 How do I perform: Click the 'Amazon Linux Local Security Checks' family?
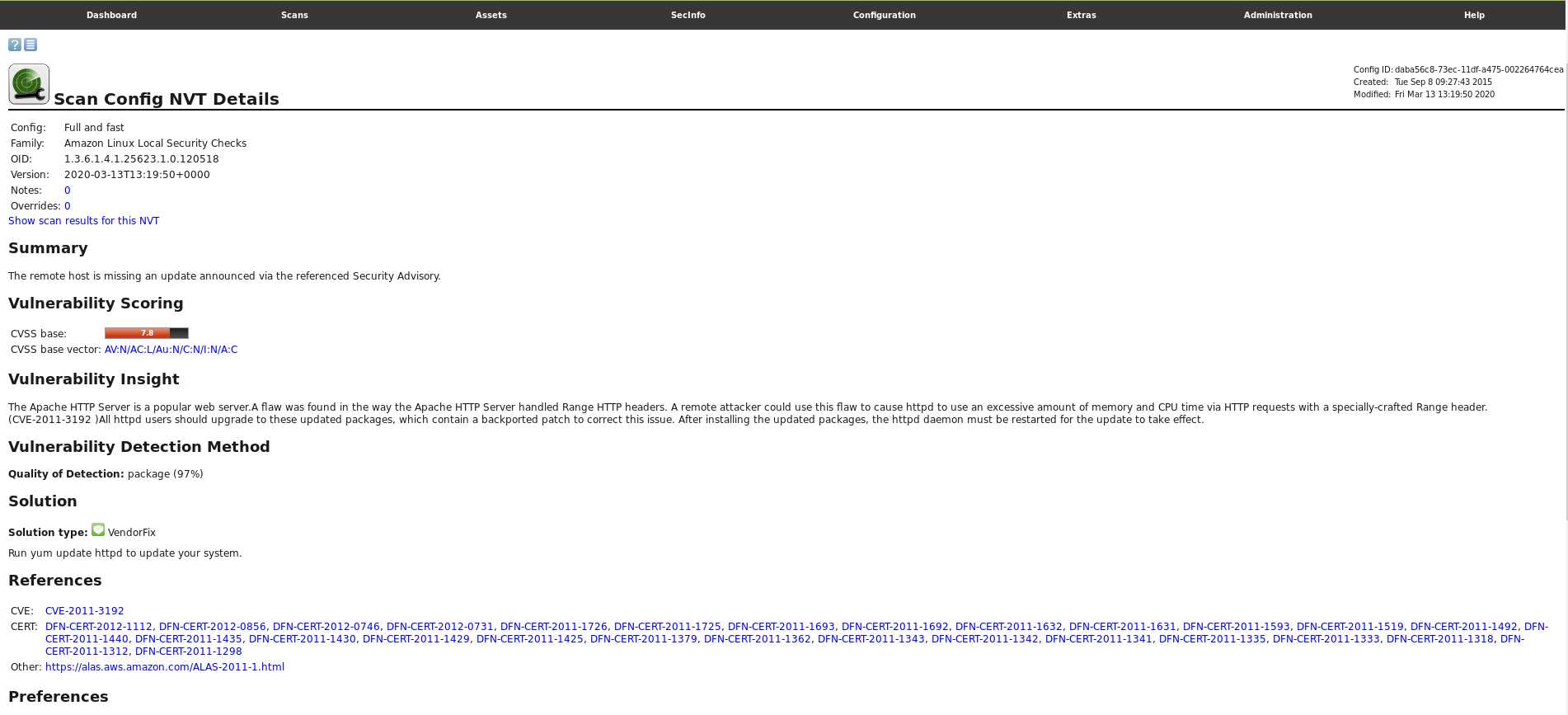pyautogui.click(x=155, y=143)
